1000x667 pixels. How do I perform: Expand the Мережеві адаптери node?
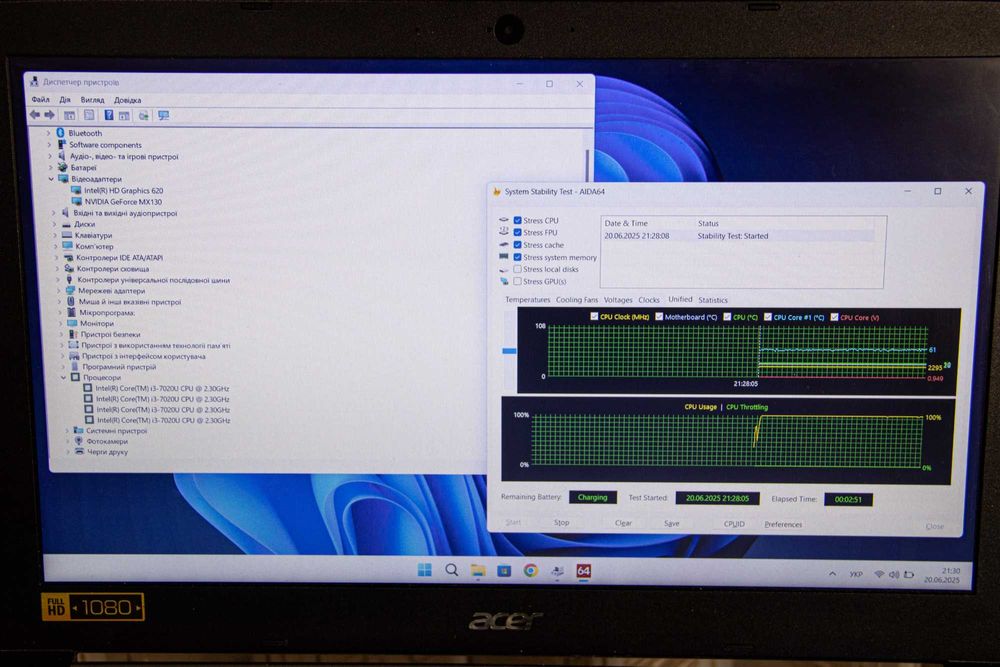point(59,291)
